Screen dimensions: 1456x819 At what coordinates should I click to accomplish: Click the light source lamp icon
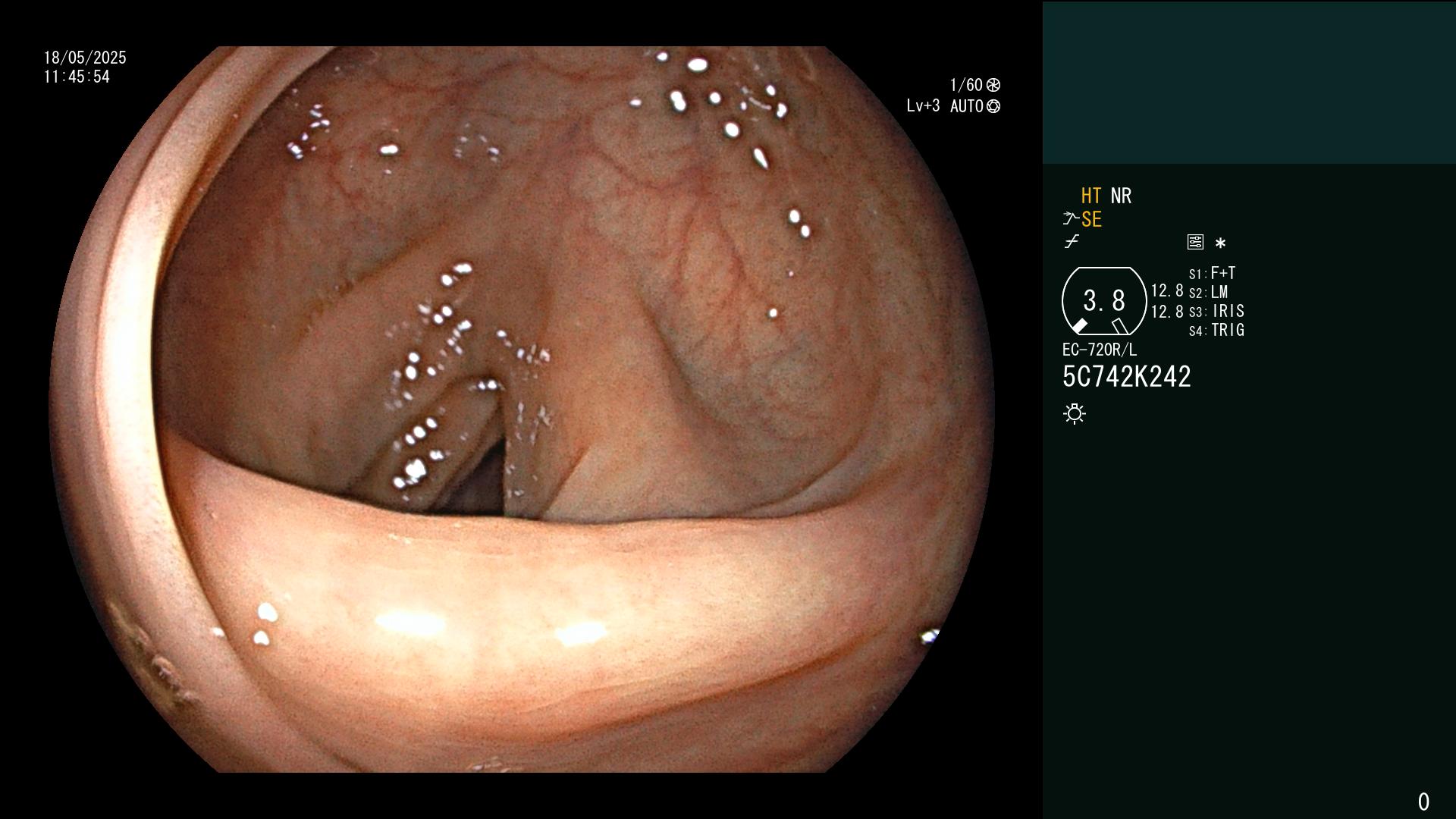1075,414
